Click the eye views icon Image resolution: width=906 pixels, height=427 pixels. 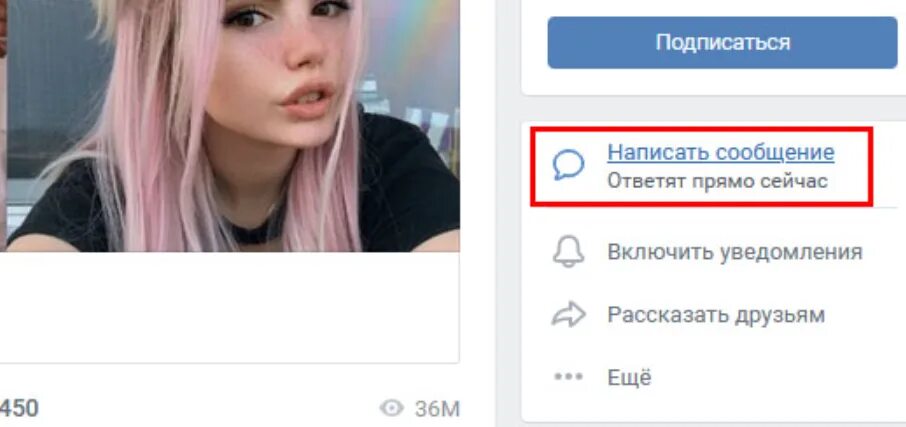pos(391,409)
